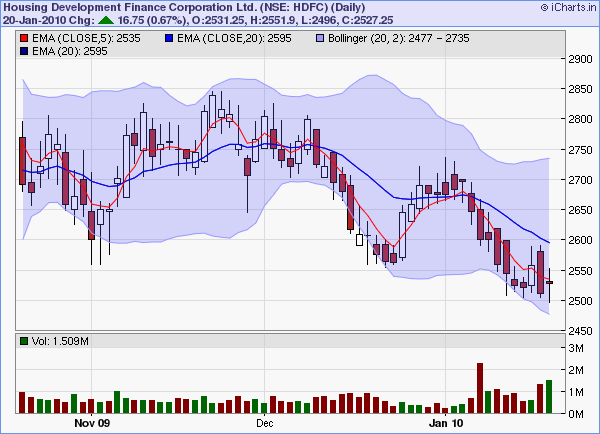Click the 'EMA (20): 2595' legend label
The image size is (600, 434).
[70, 51]
